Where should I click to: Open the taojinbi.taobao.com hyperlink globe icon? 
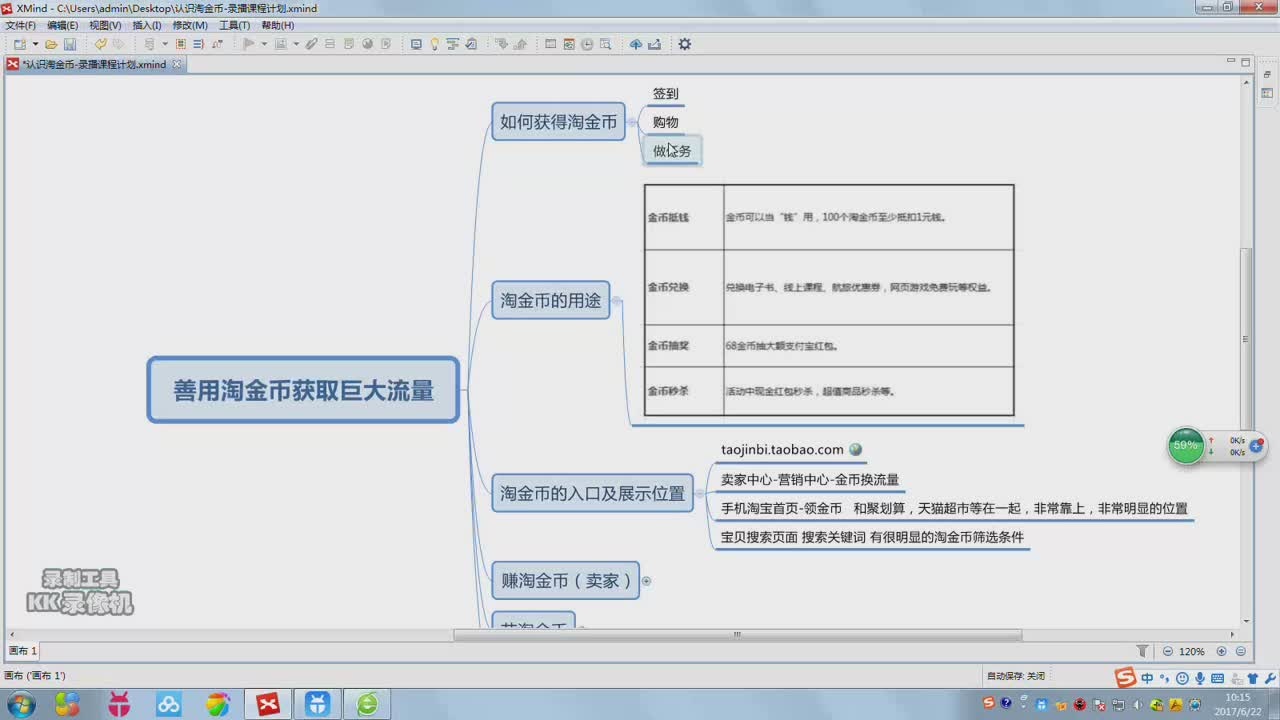pyautogui.click(x=855, y=450)
